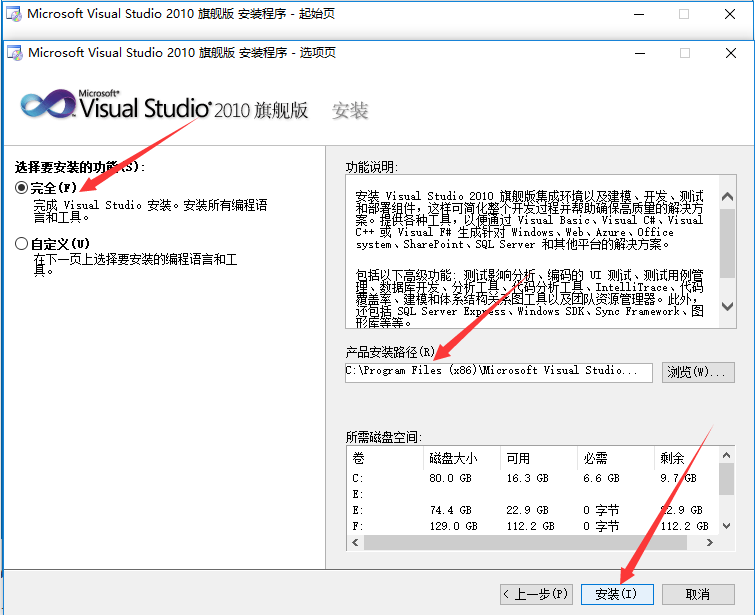Click the 必需 column header
755x615 pixels.
pos(616,458)
